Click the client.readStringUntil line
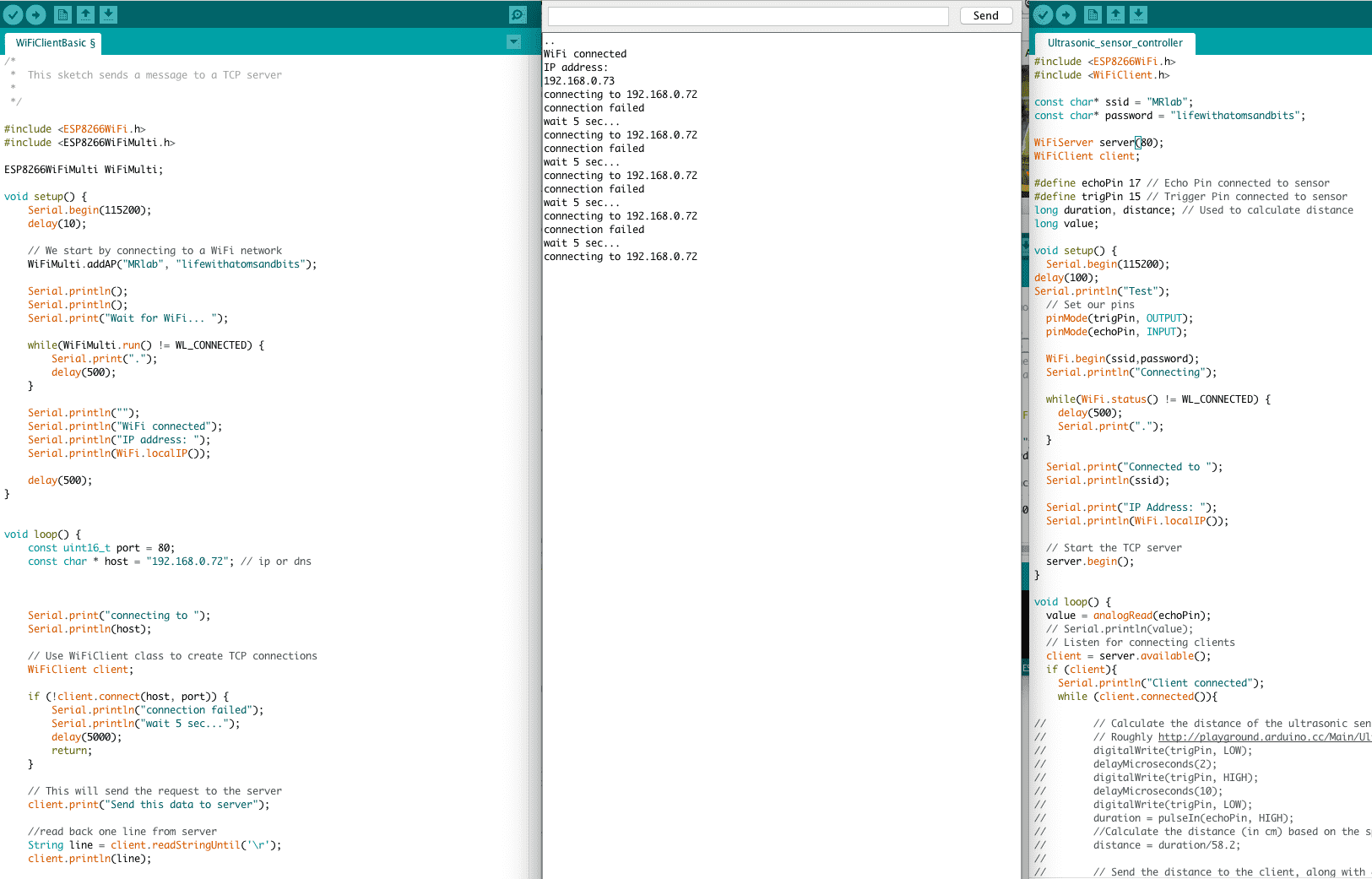1372x879 pixels. click(155, 845)
